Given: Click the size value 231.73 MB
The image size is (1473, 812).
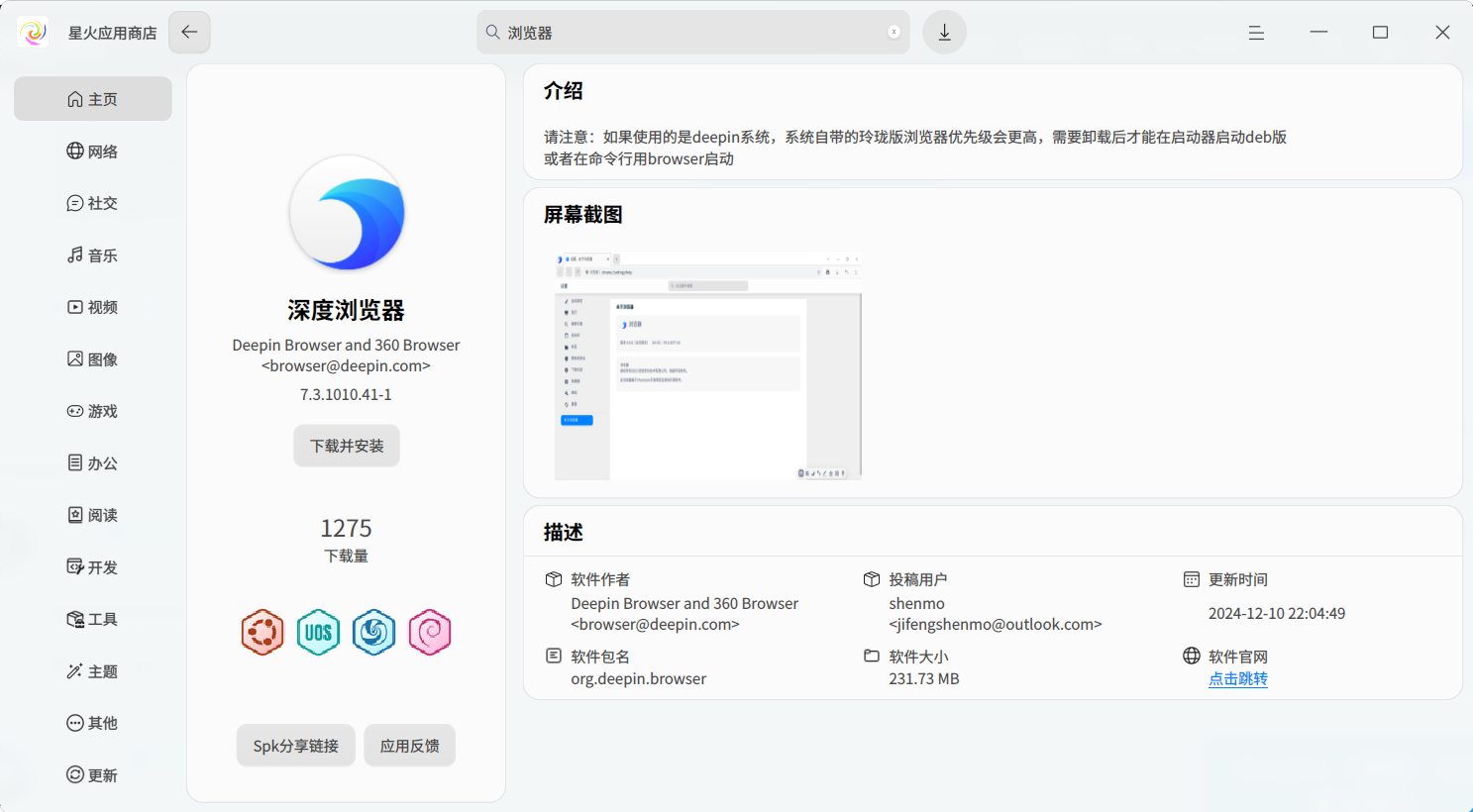Looking at the screenshot, I should 924,678.
